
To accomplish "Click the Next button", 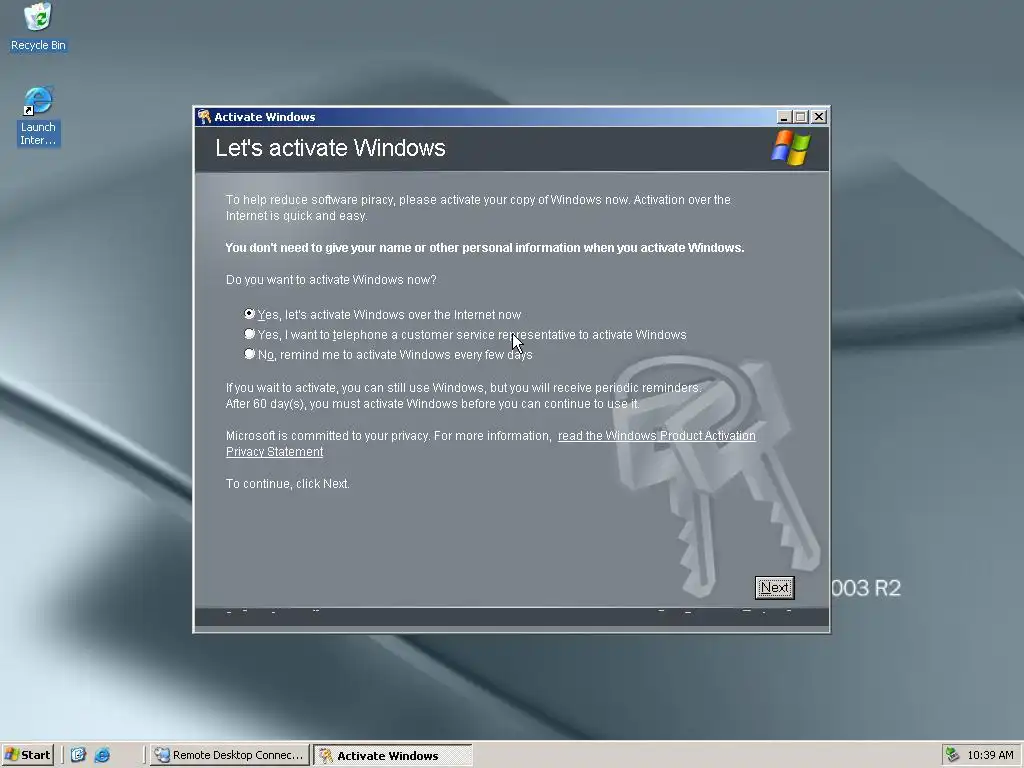I will (775, 587).
